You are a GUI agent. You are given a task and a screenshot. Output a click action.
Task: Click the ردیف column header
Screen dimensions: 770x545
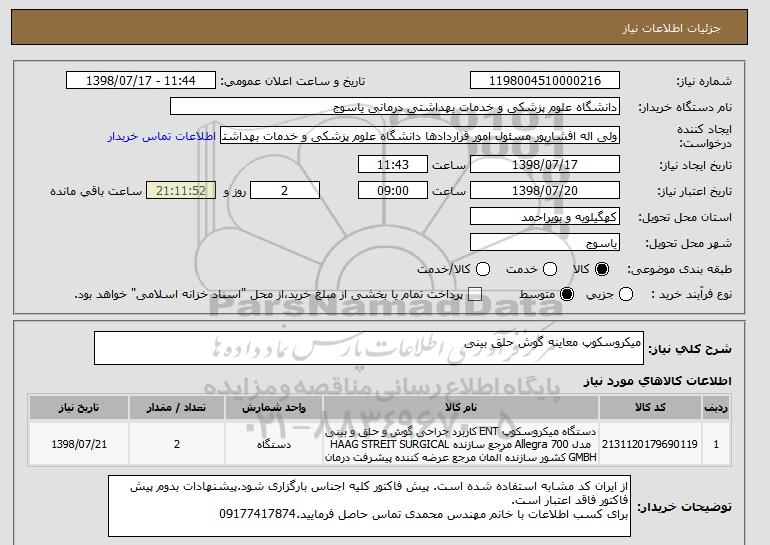click(716, 408)
